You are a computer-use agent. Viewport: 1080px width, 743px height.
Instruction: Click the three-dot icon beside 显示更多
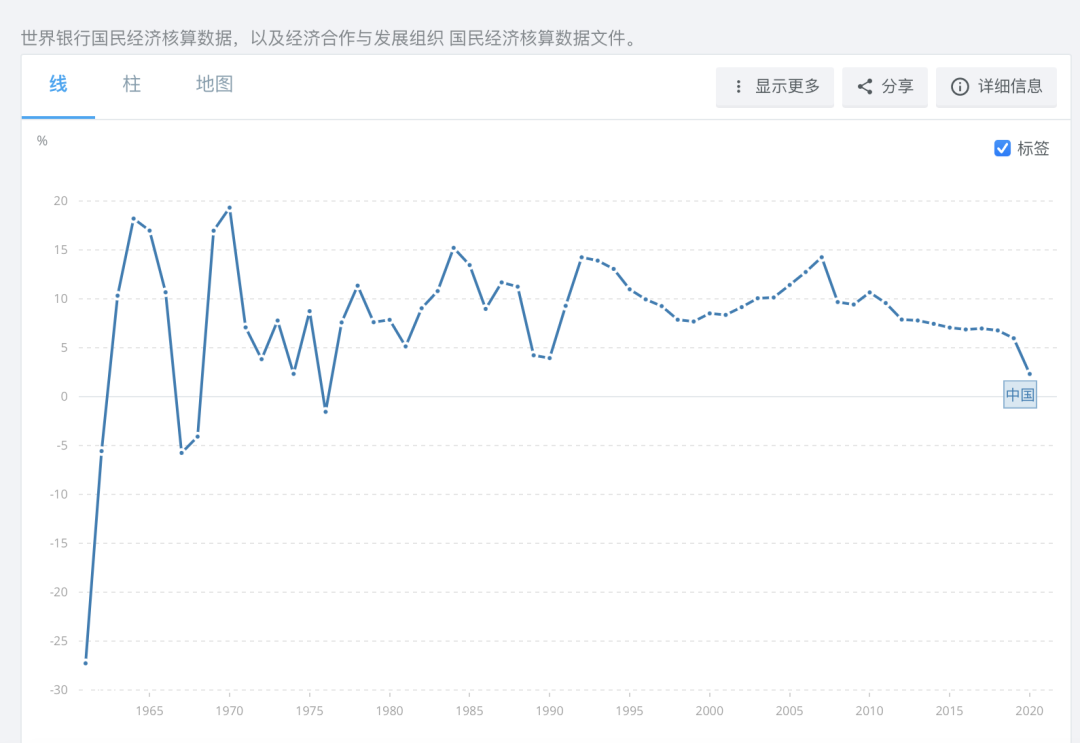(738, 87)
